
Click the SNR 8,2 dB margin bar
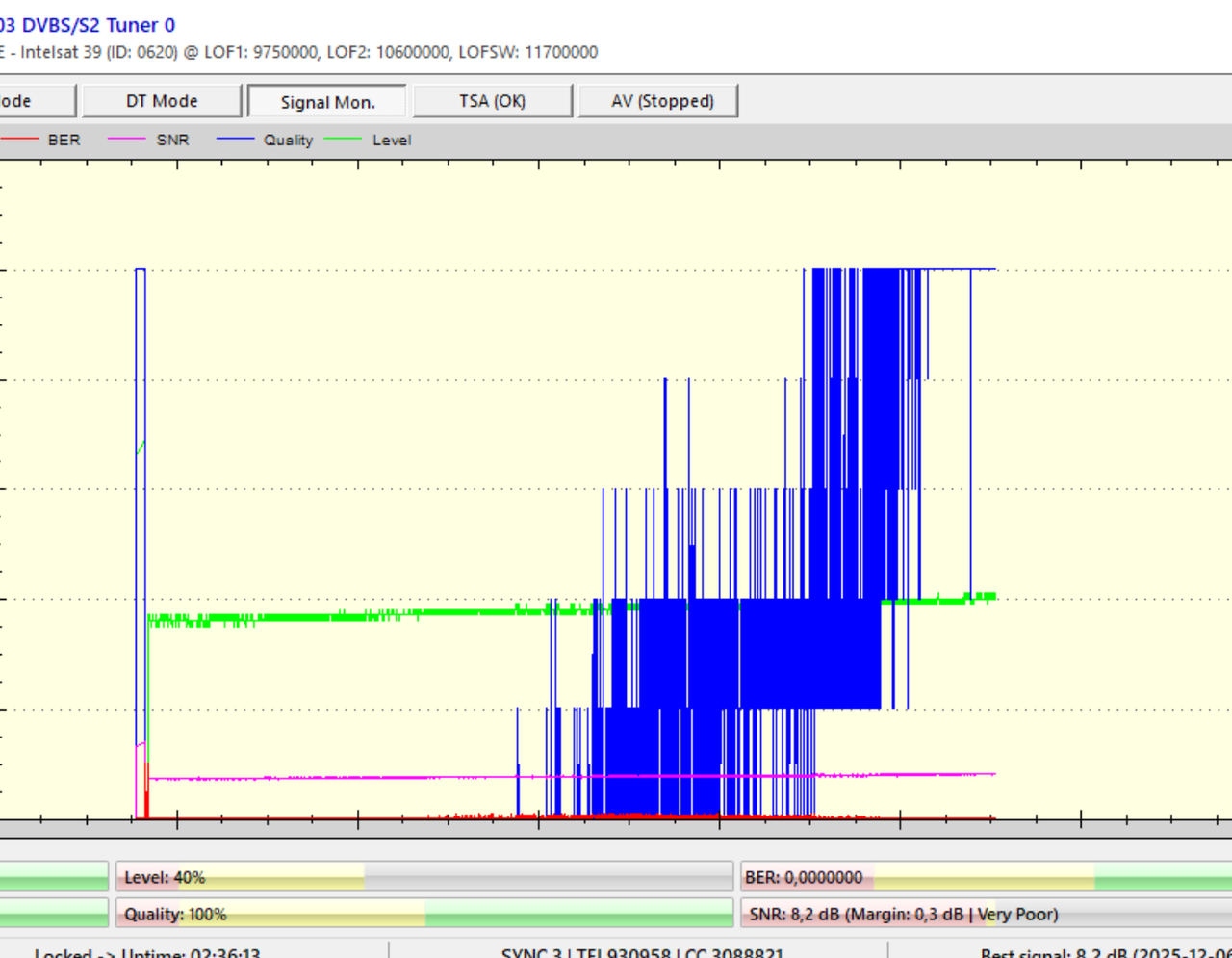click(986, 914)
